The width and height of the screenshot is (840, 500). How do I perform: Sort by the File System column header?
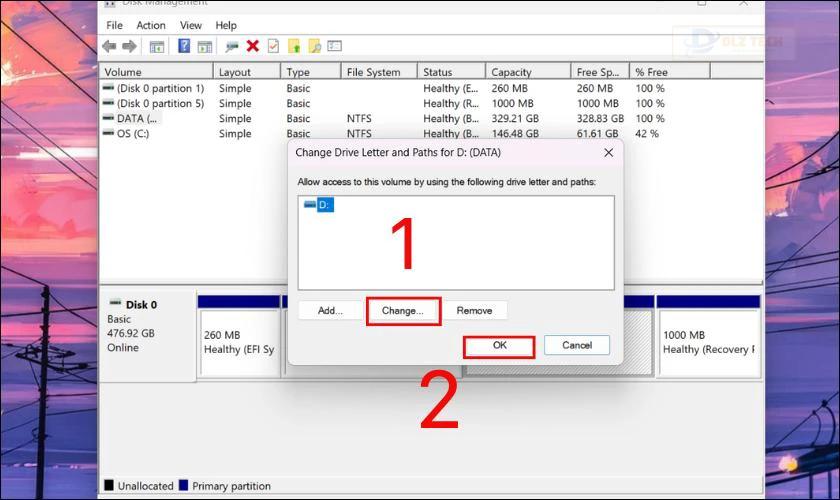(379, 72)
